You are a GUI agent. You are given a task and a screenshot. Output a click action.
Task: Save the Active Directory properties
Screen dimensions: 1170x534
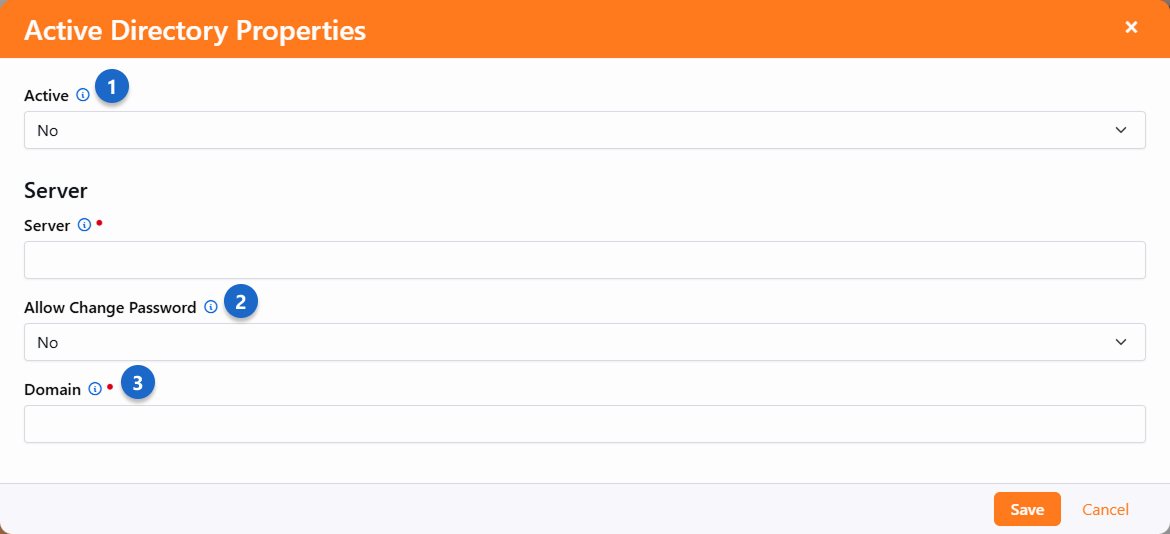tap(1027, 510)
